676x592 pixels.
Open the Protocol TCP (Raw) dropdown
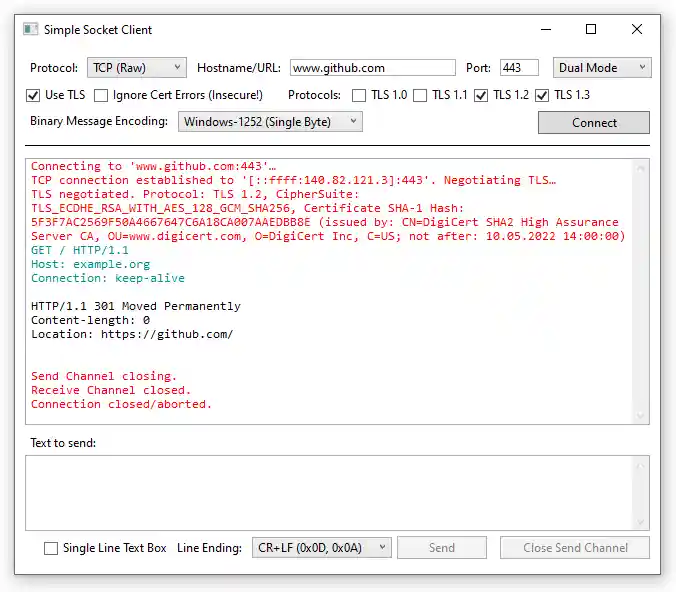click(x=136, y=68)
